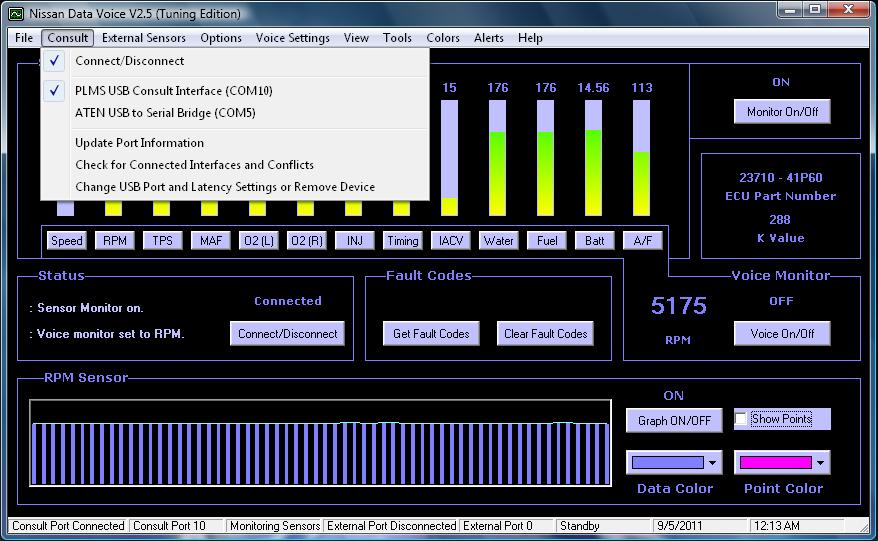Image resolution: width=878 pixels, height=541 pixels.
Task: Click the RPM Sensor graph area
Action: (x=320, y=443)
